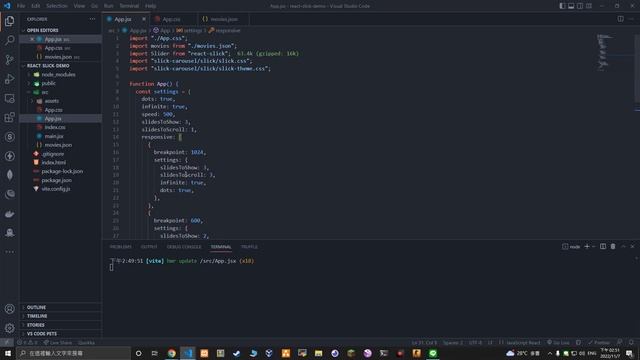This screenshot has height=360, width=640.
Task: Click Live Share in the status bar
Action: [x=58, y=342]
